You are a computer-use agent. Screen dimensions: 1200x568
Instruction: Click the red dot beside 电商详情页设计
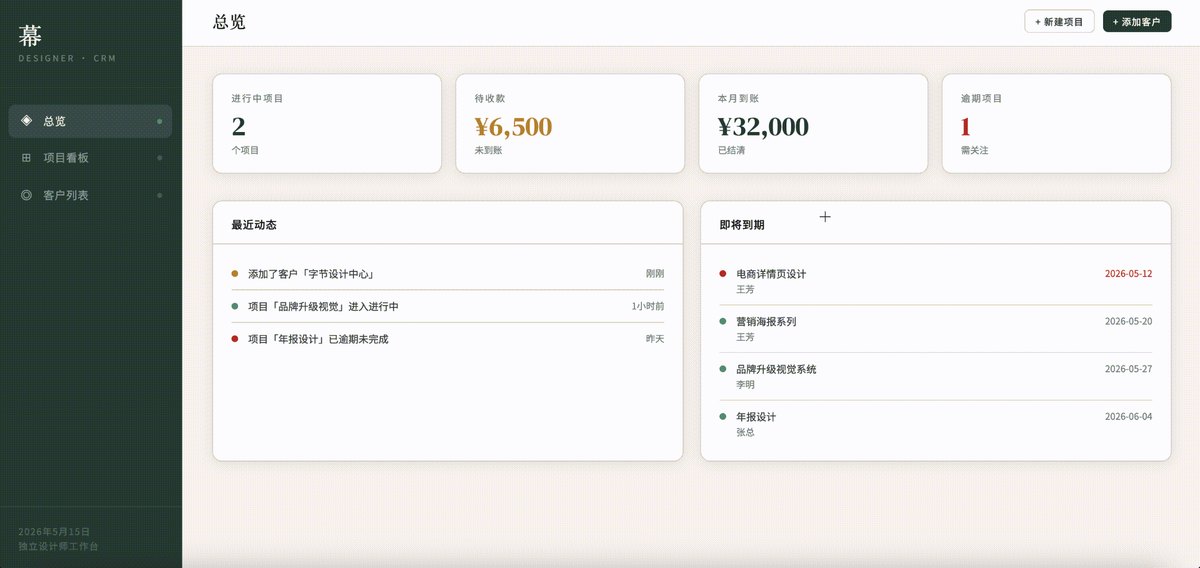(x=722, y=273)
